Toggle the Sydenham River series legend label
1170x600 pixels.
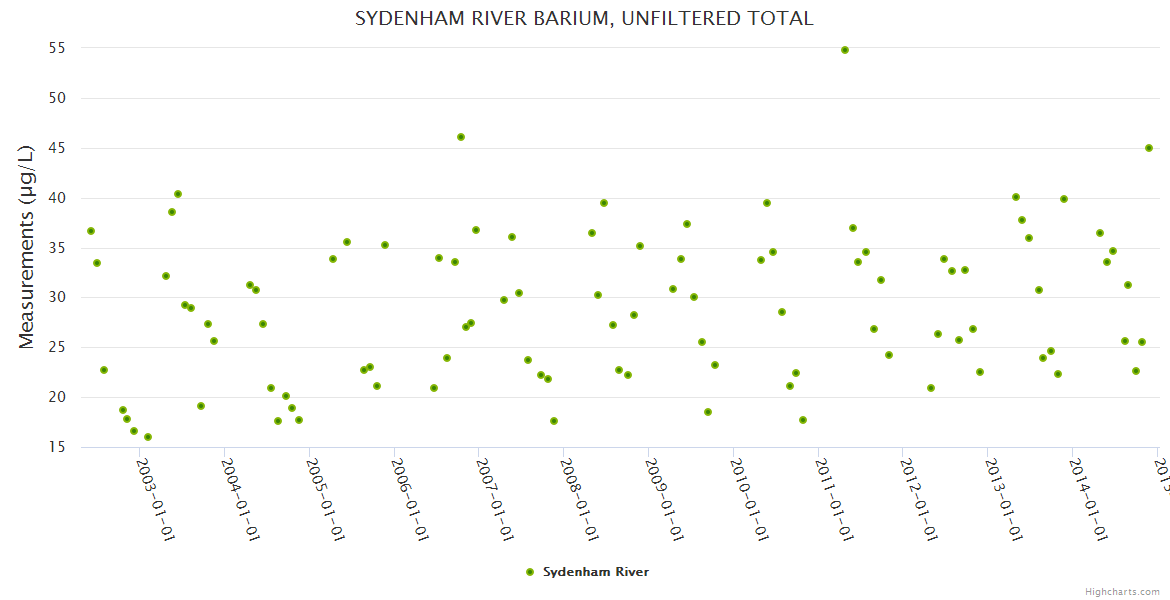tap(595, 572)
